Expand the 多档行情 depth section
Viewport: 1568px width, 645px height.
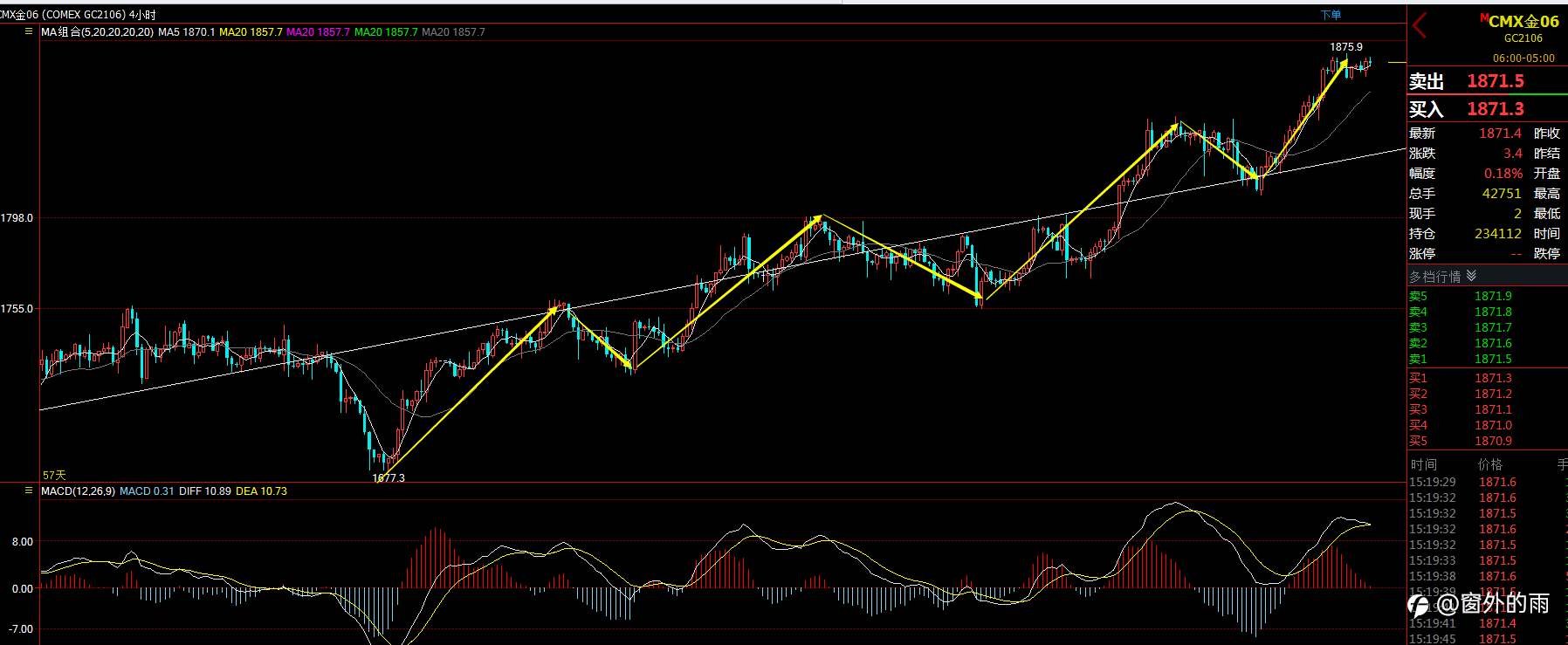tap(1488, 276)
